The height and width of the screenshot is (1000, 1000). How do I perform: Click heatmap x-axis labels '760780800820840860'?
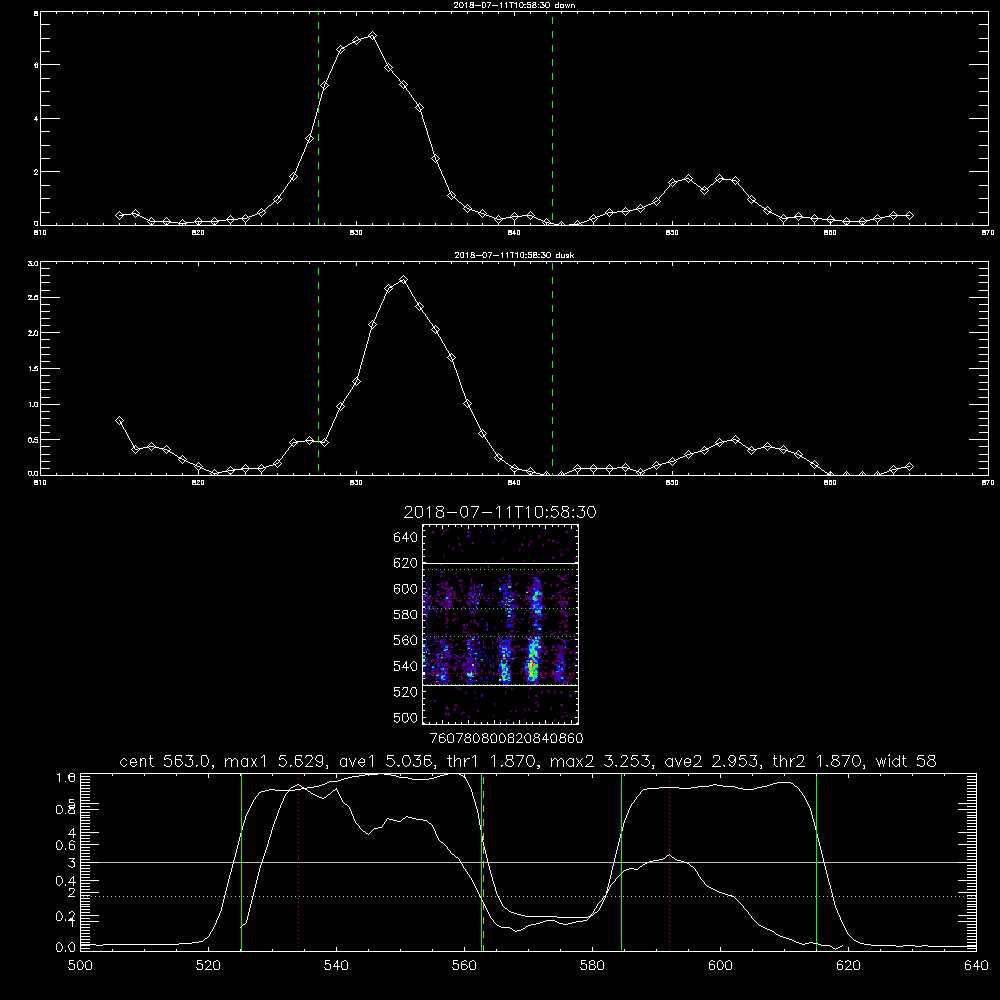pyautogui.click(x=507, y=738)
